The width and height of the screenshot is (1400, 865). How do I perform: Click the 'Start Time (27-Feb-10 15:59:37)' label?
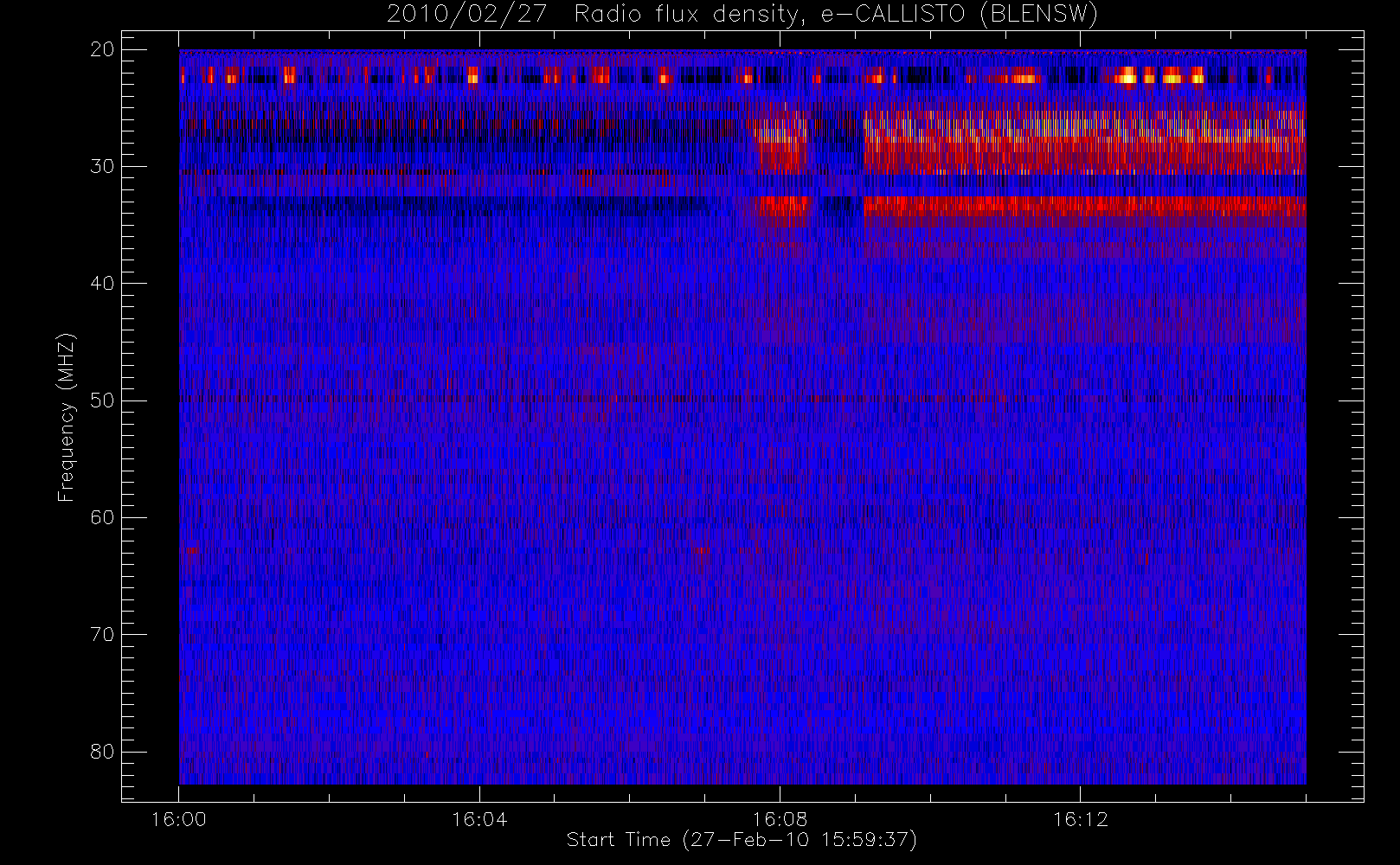[x=742, y=840]
